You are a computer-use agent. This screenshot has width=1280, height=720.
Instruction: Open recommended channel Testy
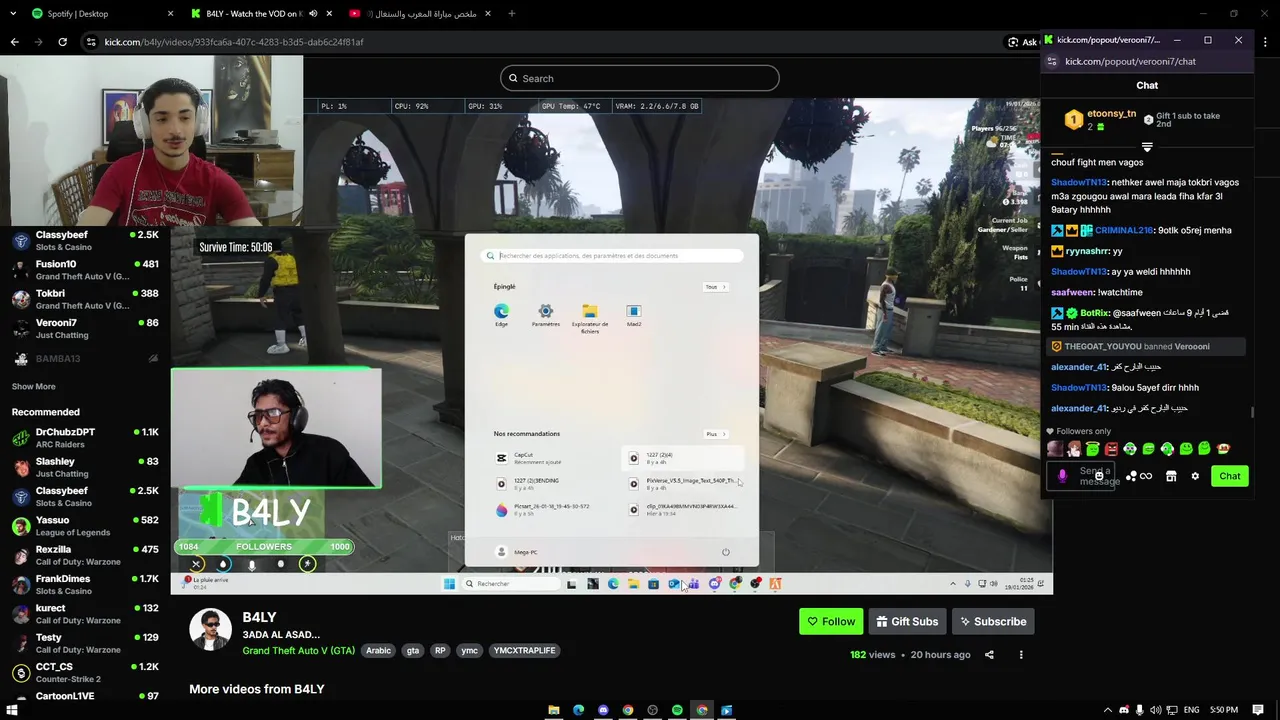tap(85, 643)
